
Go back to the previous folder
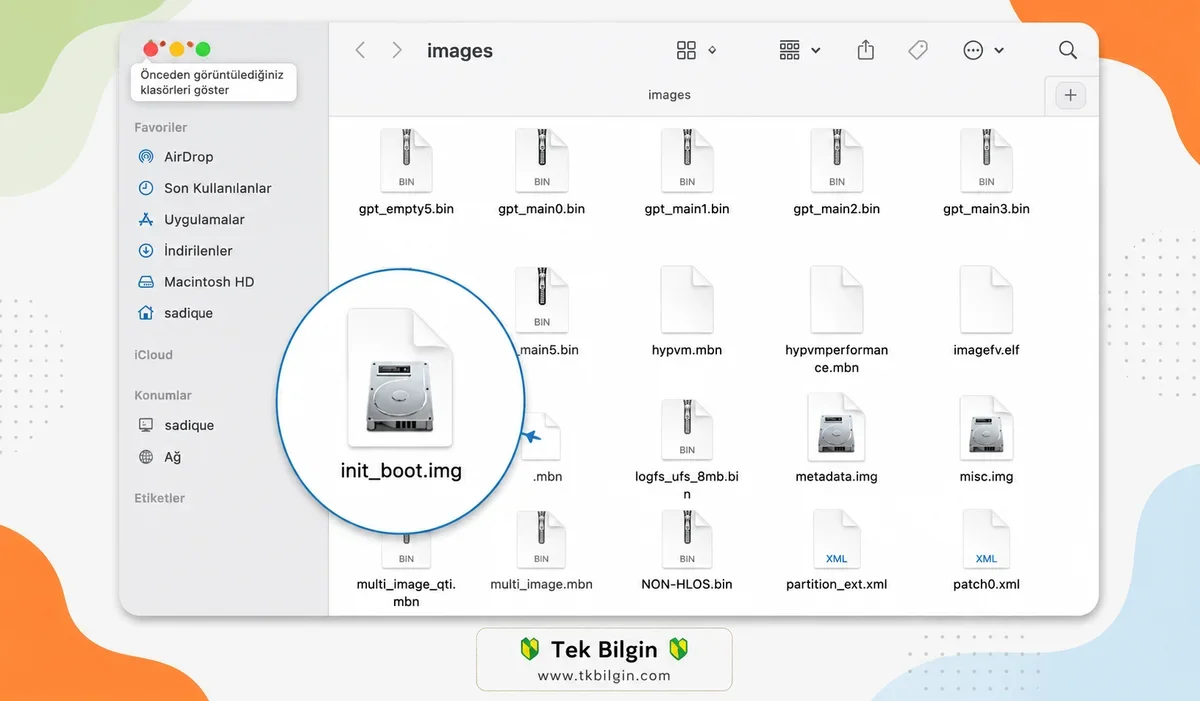click(x=361, y=50)
